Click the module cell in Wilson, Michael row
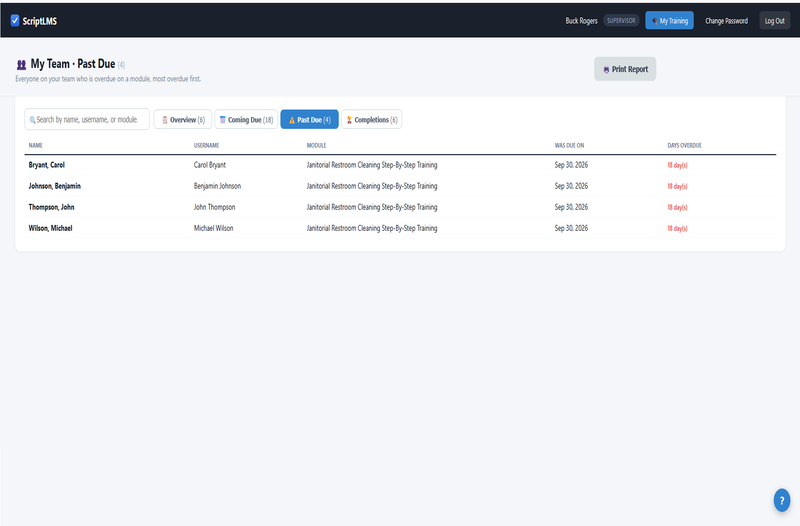This screenshot has height=526, width=800. [x=372, y=228]
